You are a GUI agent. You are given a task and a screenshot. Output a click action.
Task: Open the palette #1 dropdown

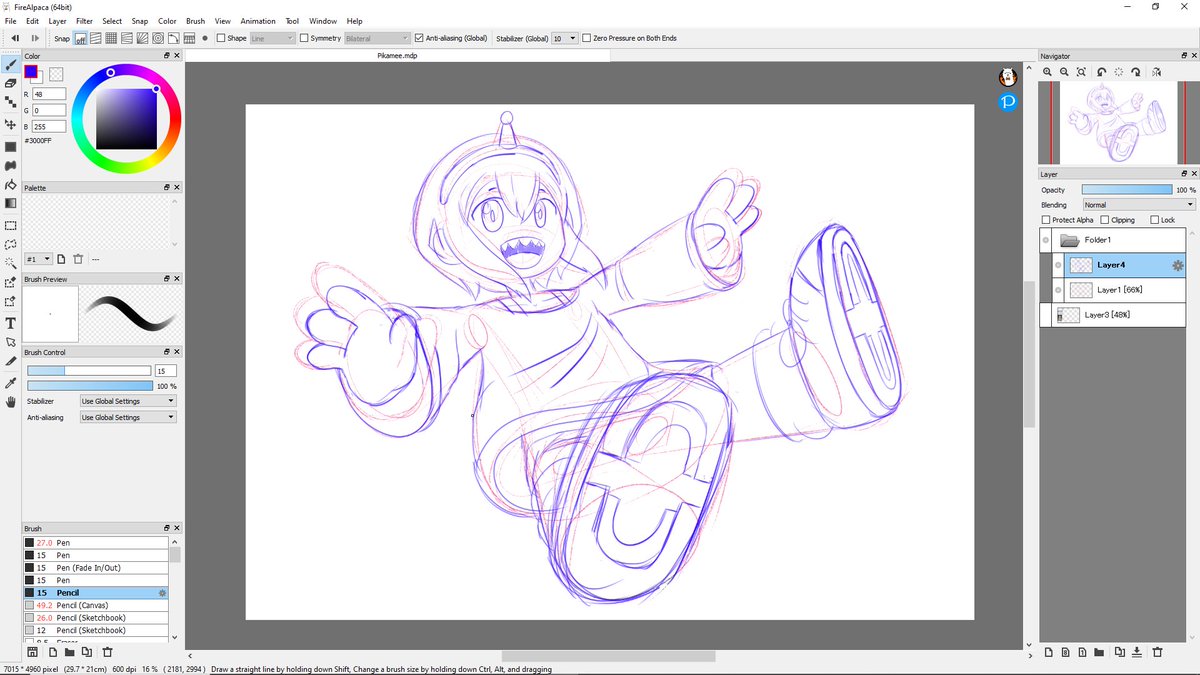[x=39, y=259]
